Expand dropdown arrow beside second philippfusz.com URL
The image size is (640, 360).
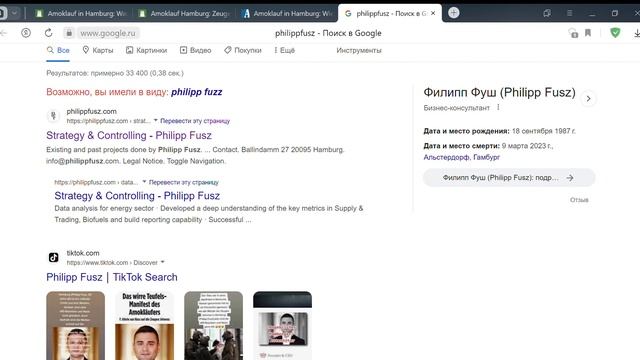144,182
